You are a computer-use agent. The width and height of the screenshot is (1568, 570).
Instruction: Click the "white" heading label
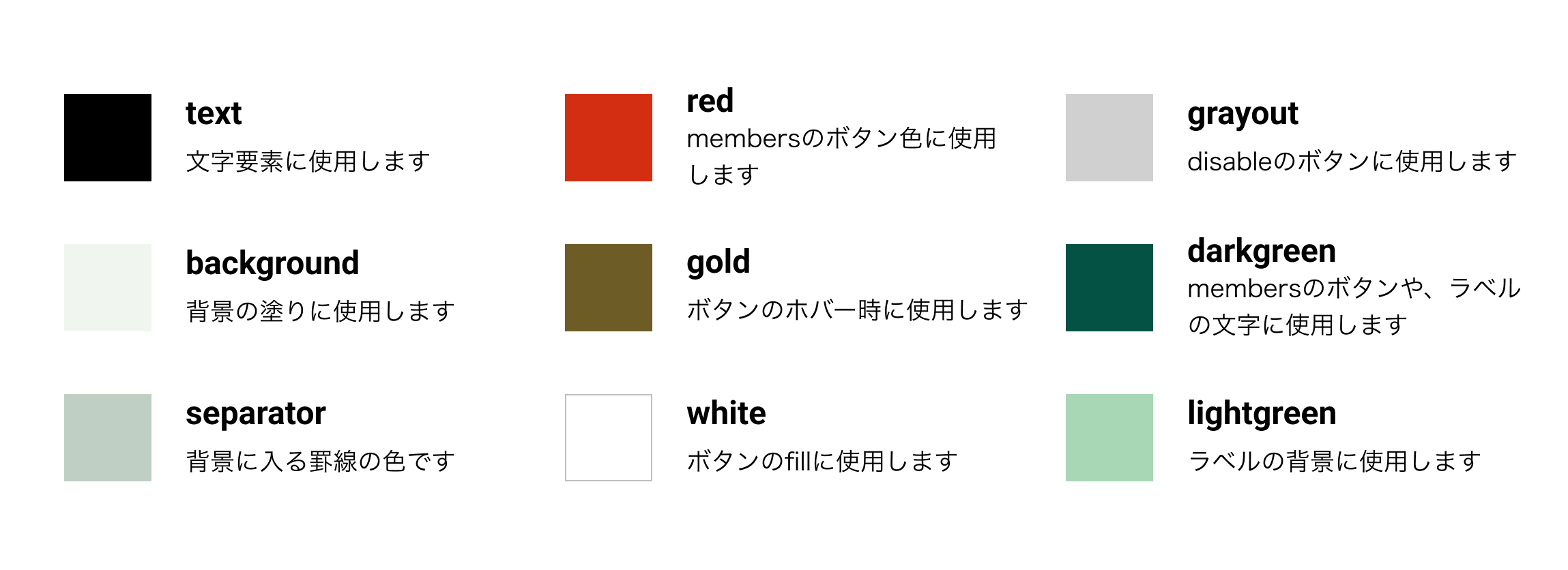coord(726,414)
